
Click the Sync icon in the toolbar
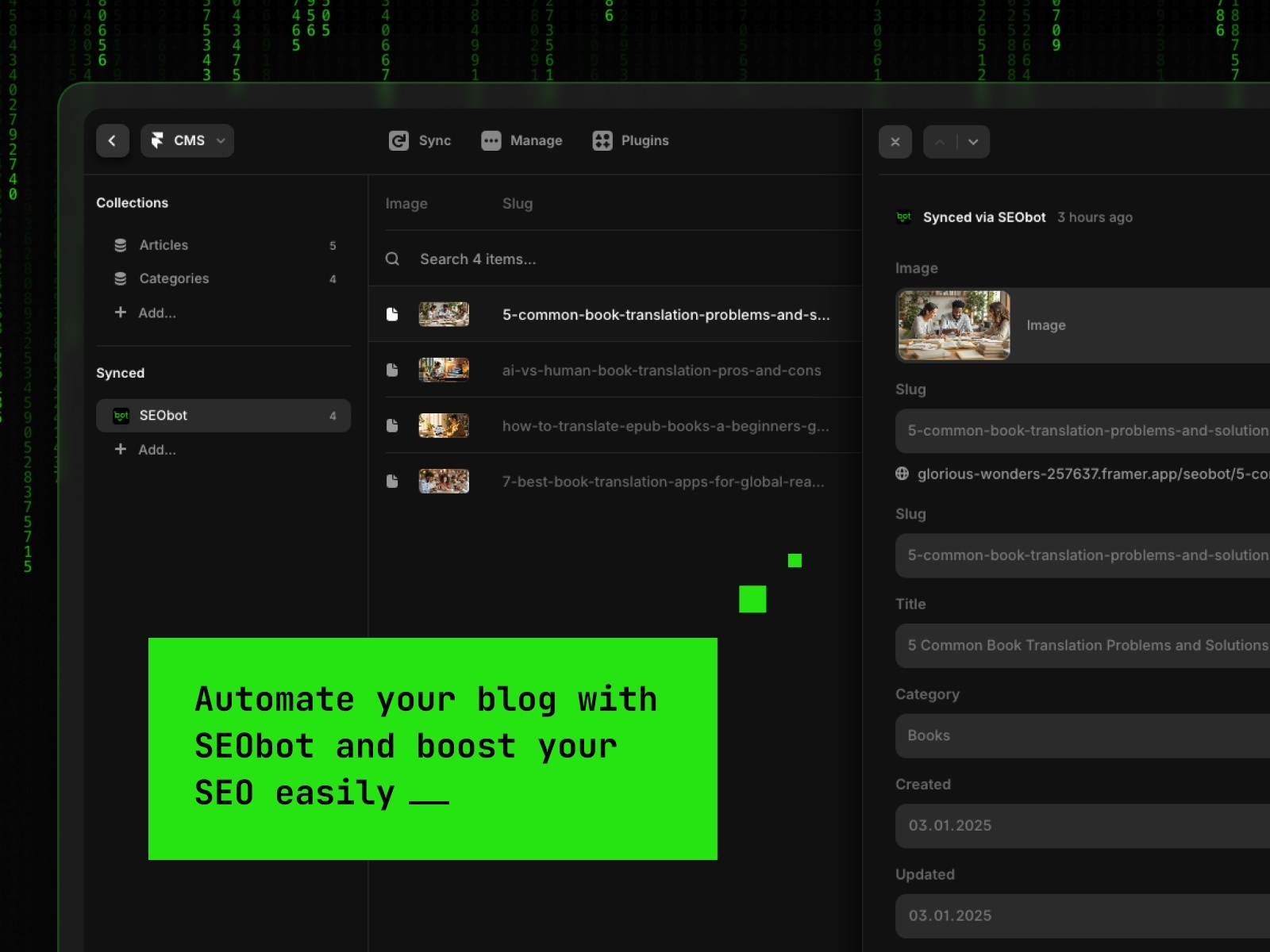click(x=398, y=140)
